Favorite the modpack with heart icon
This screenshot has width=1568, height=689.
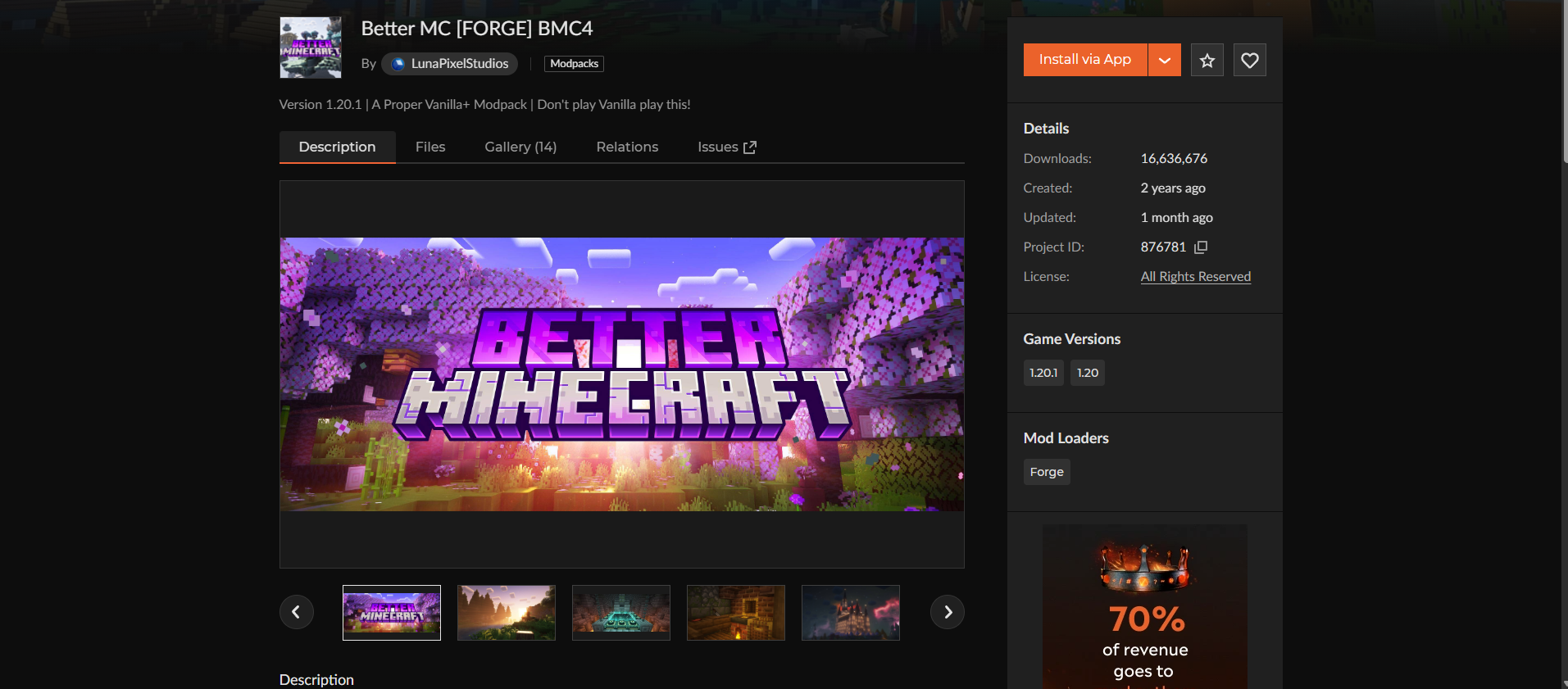(1250, 60)
